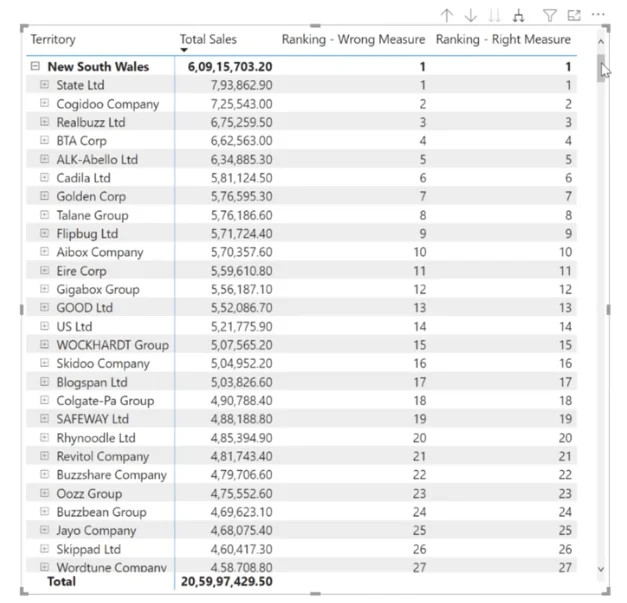Expand the Revitol Company row
Screen dimensions: 627x603
point(44,455)
